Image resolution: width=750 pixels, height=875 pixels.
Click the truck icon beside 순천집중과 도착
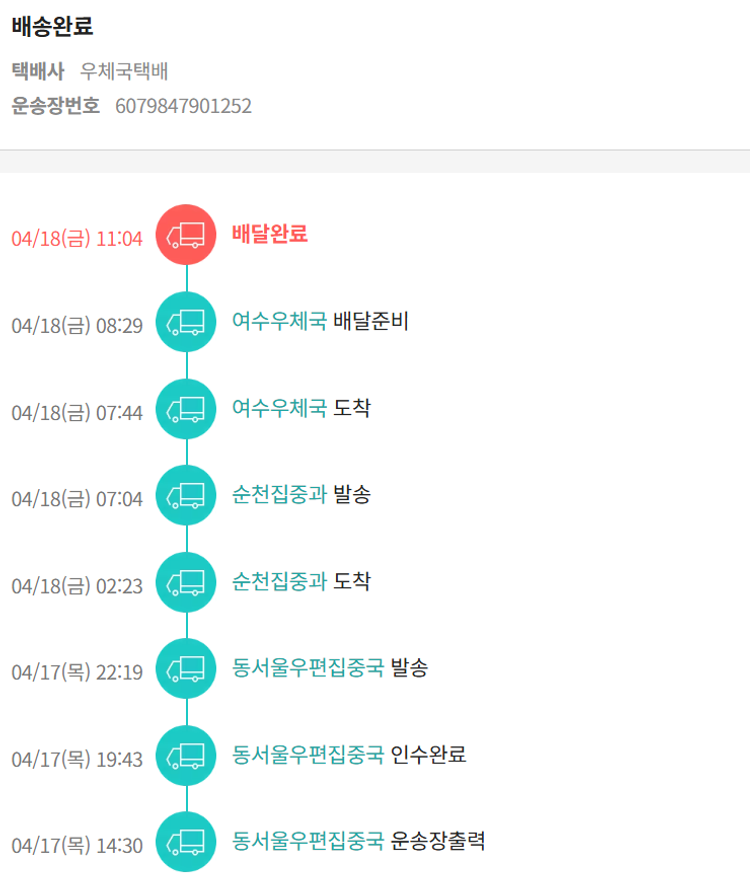click(186, 582)
